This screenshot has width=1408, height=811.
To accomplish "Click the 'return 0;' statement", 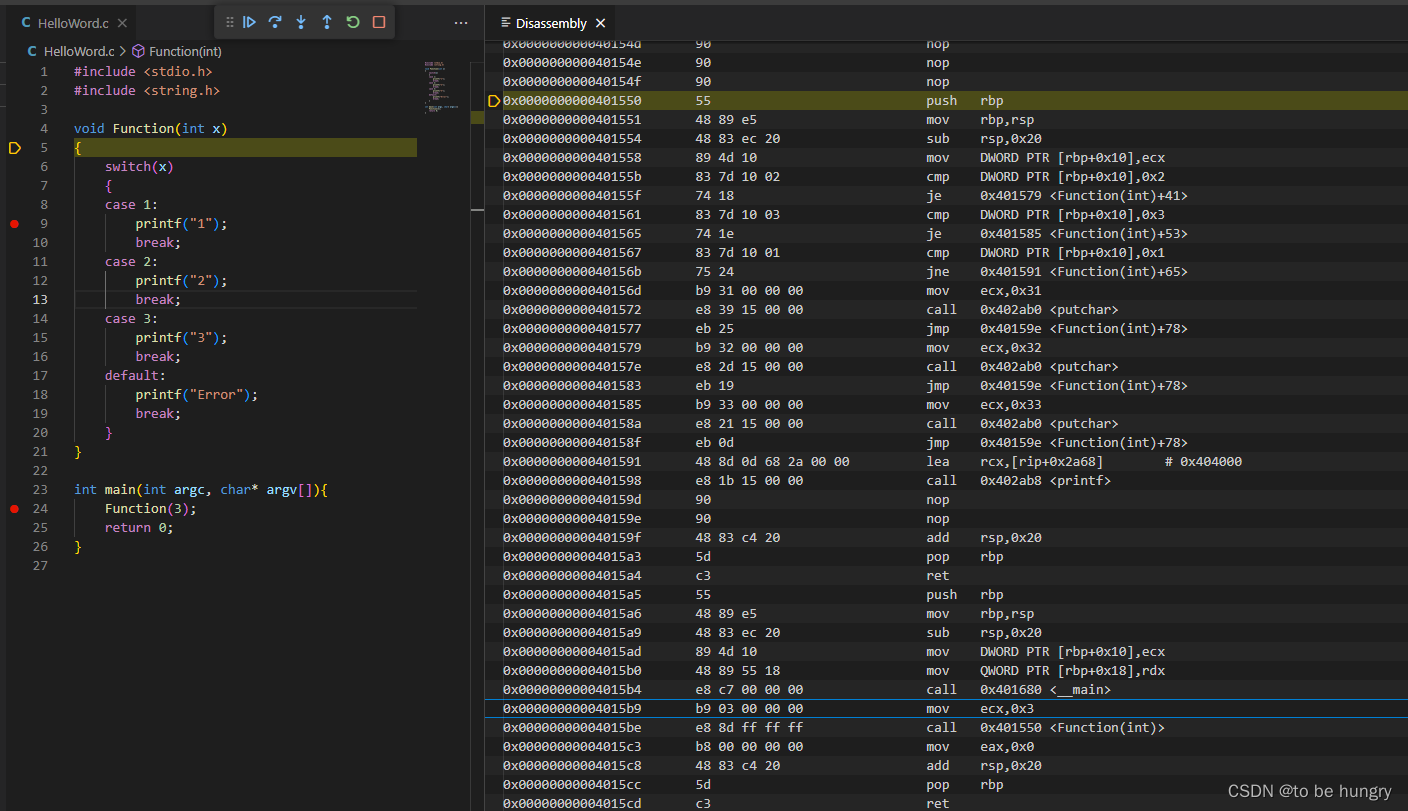I will point(139,528).
